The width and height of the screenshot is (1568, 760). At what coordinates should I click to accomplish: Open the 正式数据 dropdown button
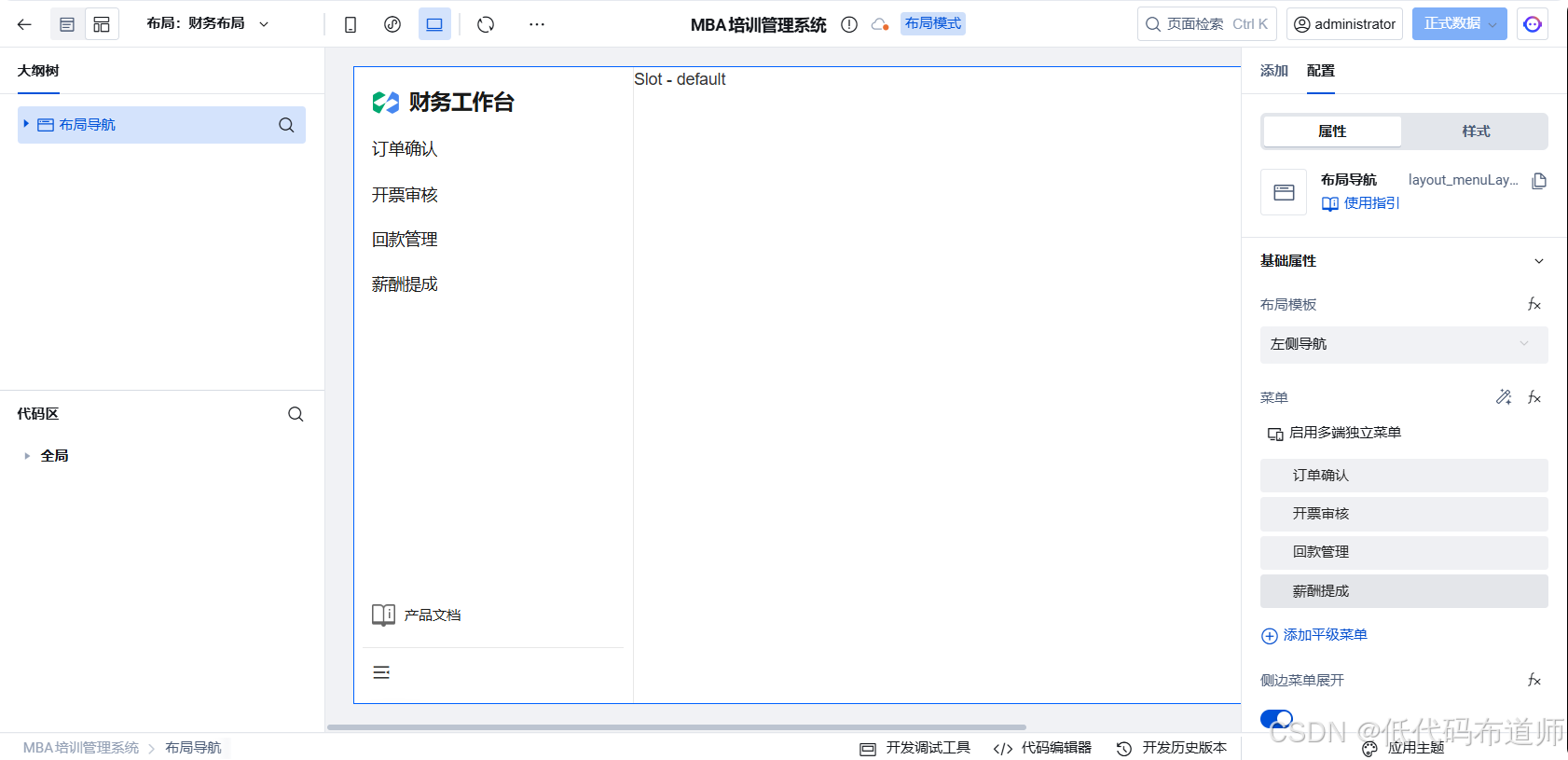click(1460, 24)
